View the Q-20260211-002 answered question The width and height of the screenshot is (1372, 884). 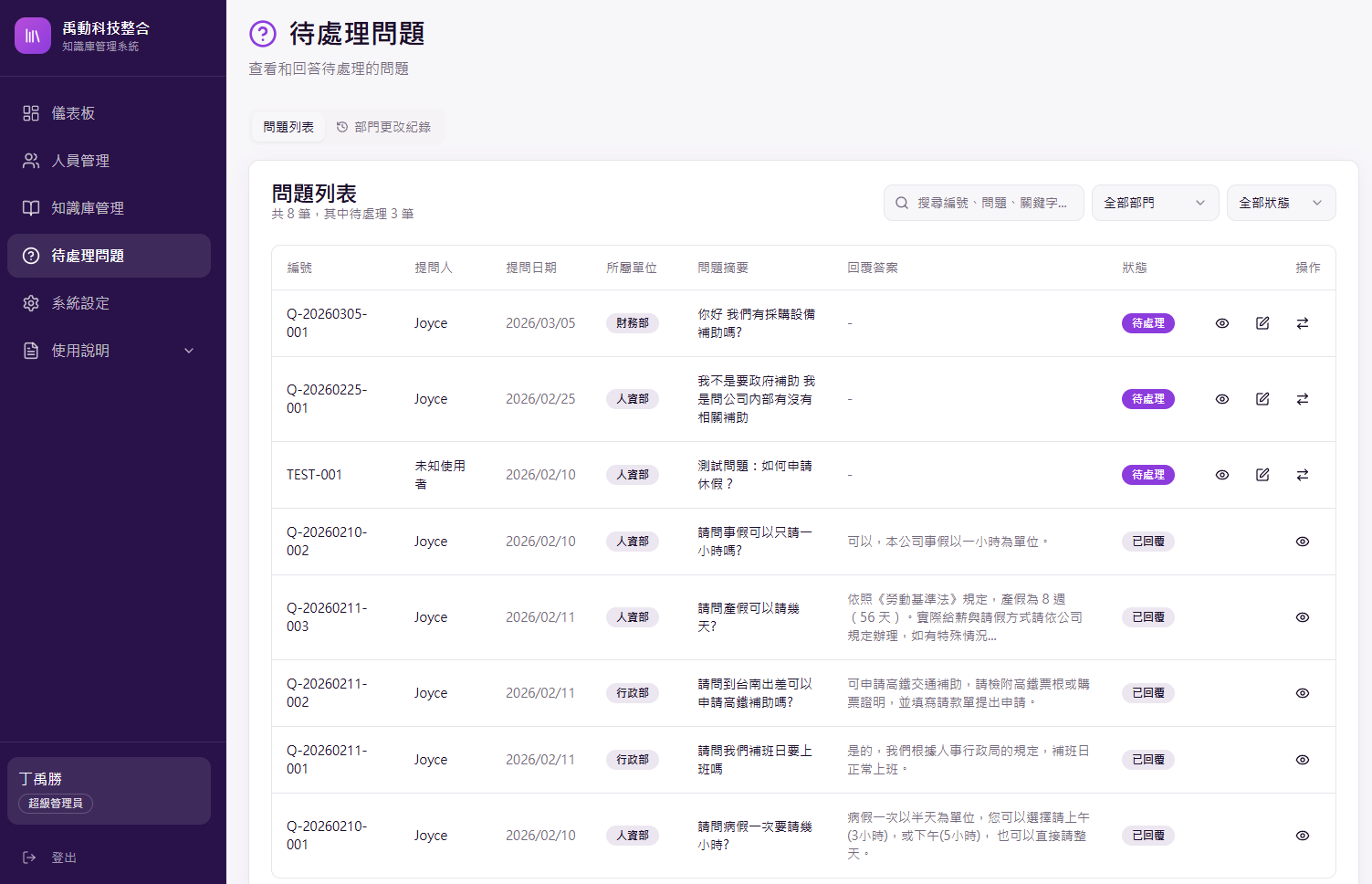pos(1303,693)
